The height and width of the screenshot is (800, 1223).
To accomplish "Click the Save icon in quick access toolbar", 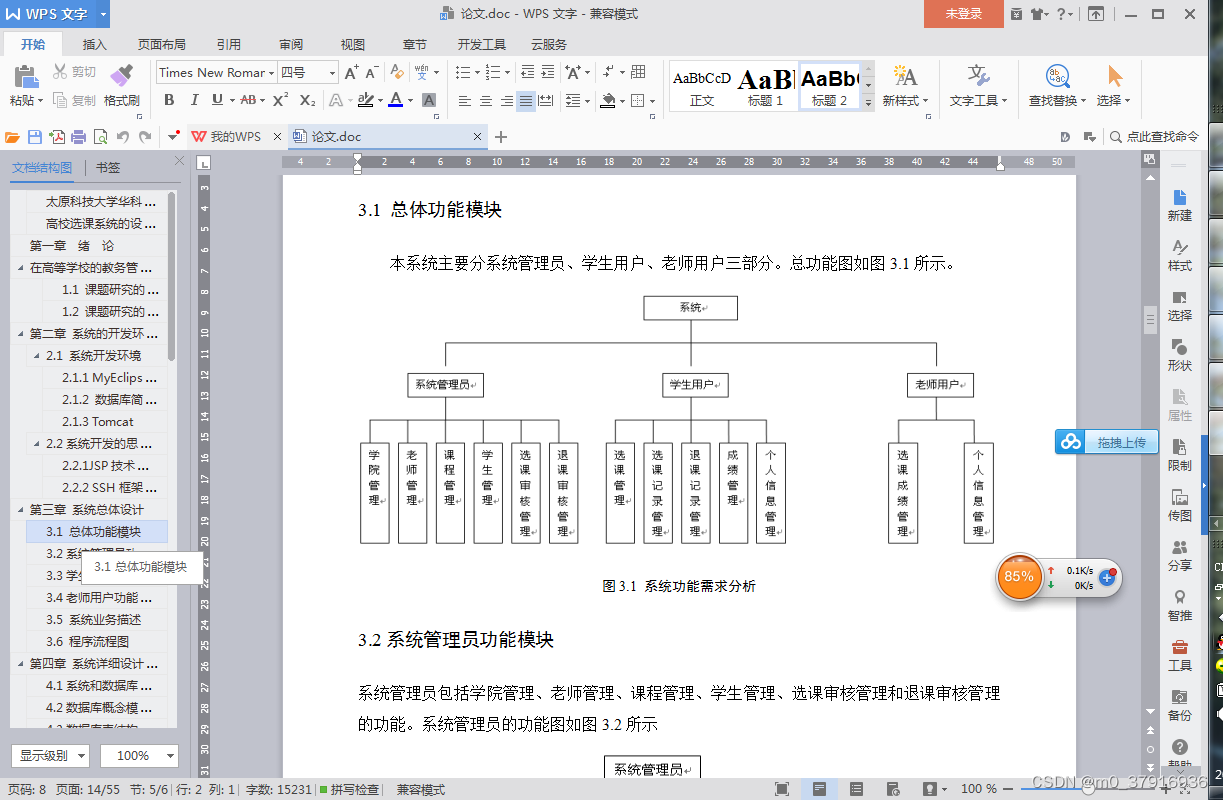I will [x=35, y=136].
